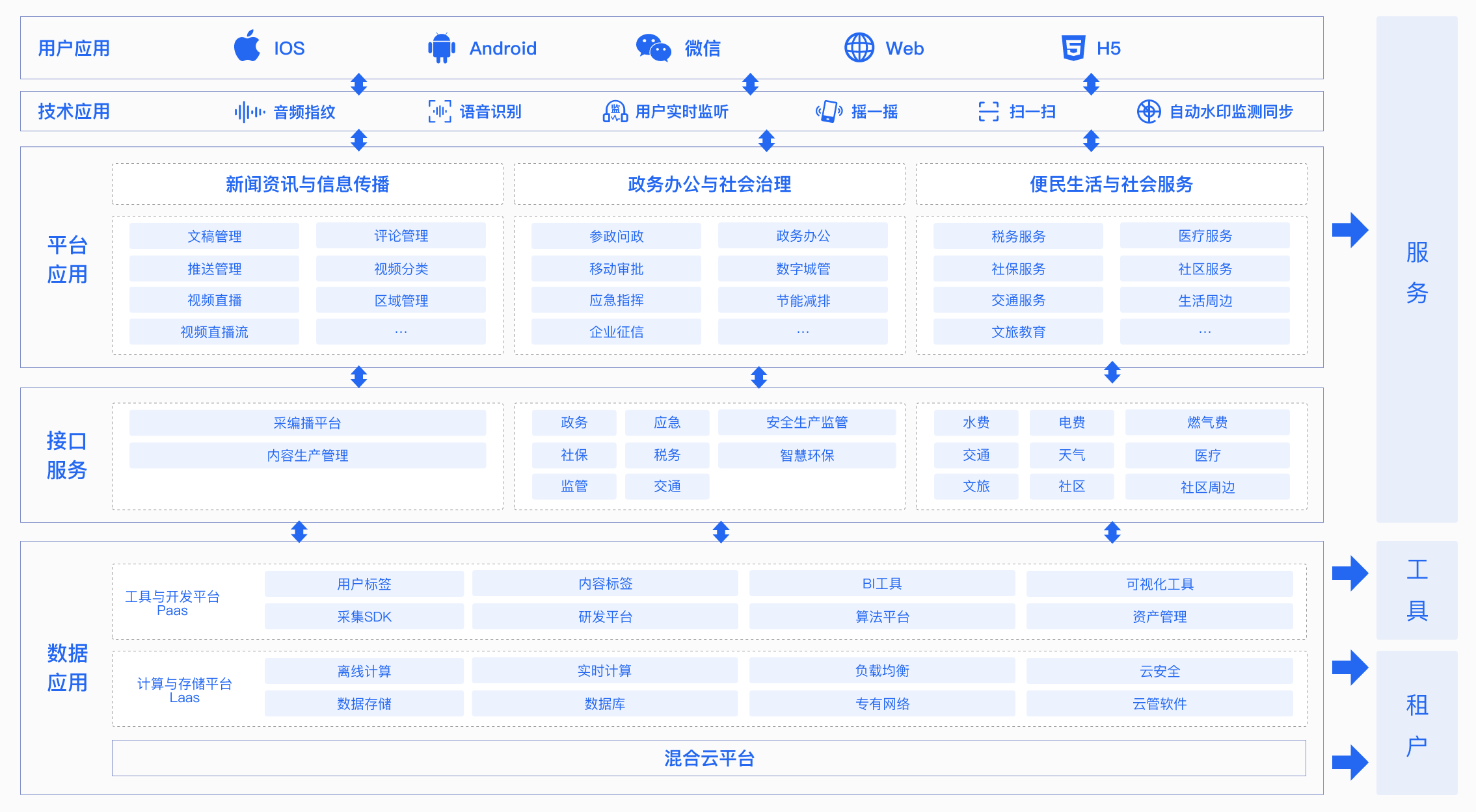This screenshot has height=812, width=1476.
Task: Click the ellipsis box under 节能减排
Action: coord(803,332)
